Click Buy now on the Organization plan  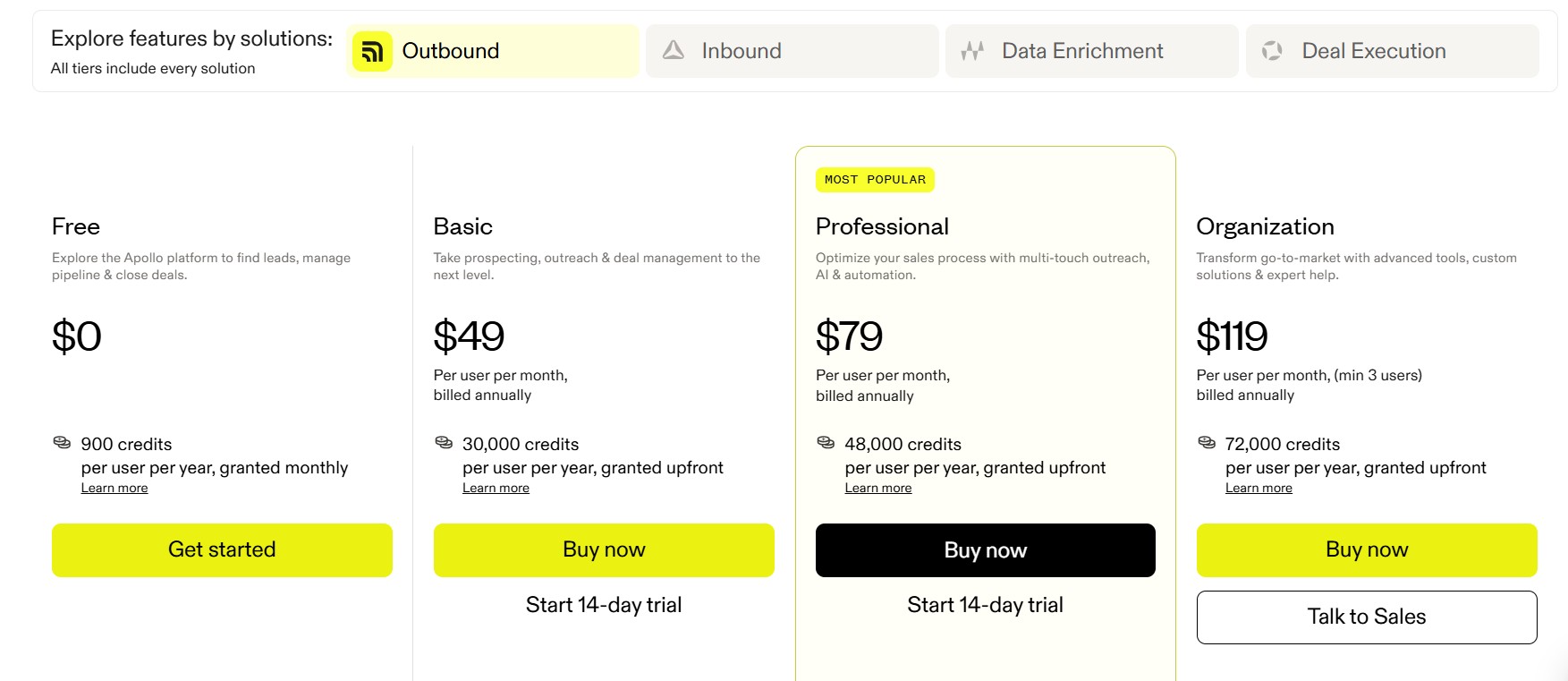[1366, 549]
